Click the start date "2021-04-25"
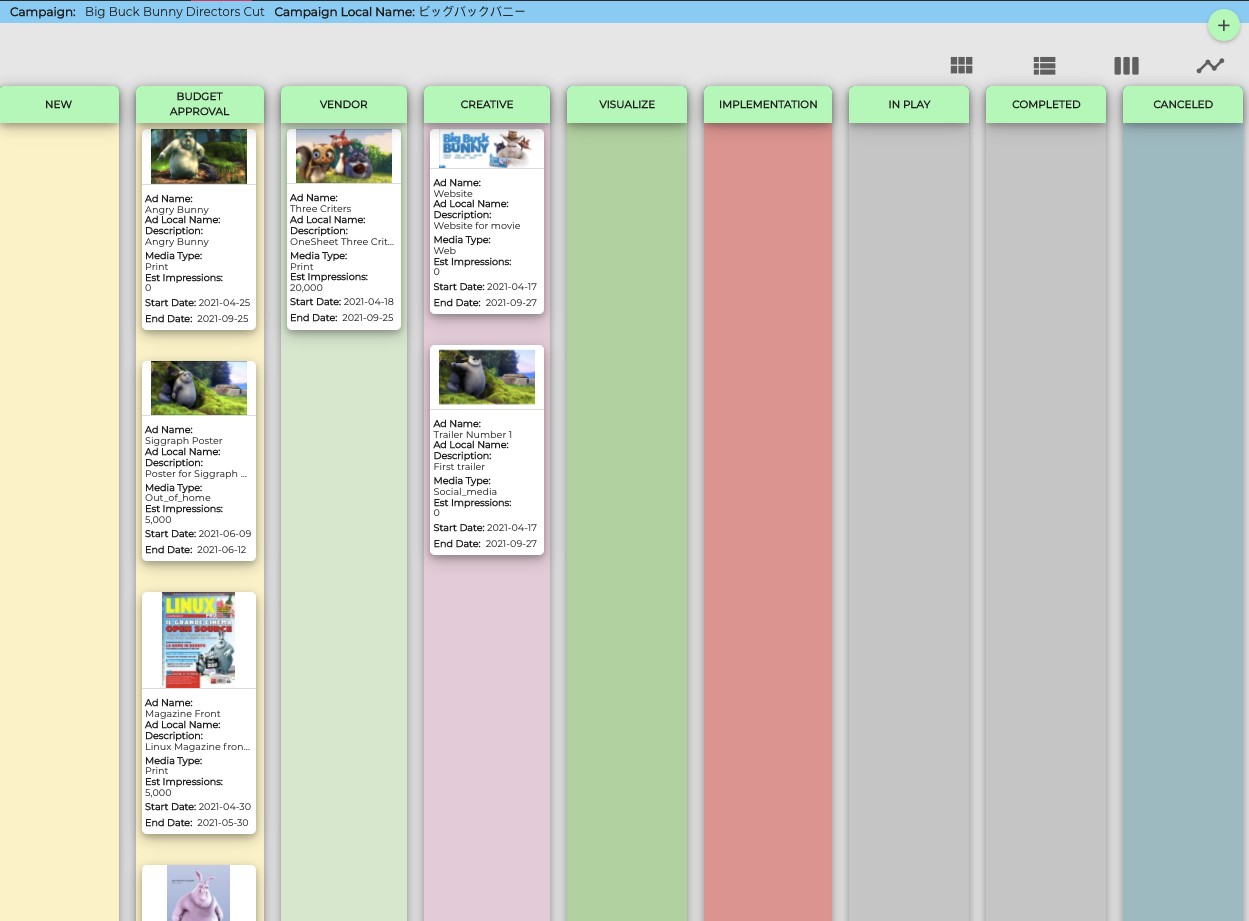This screenshot has width=1249, height=921. [x=225, y=302]
